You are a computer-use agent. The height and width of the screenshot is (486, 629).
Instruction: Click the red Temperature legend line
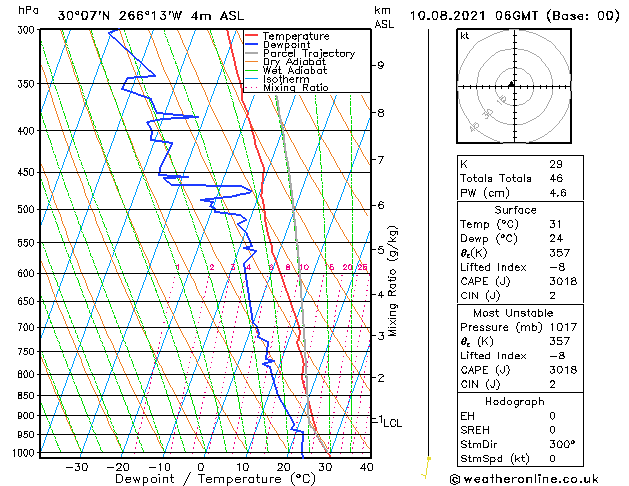(252, 36)
